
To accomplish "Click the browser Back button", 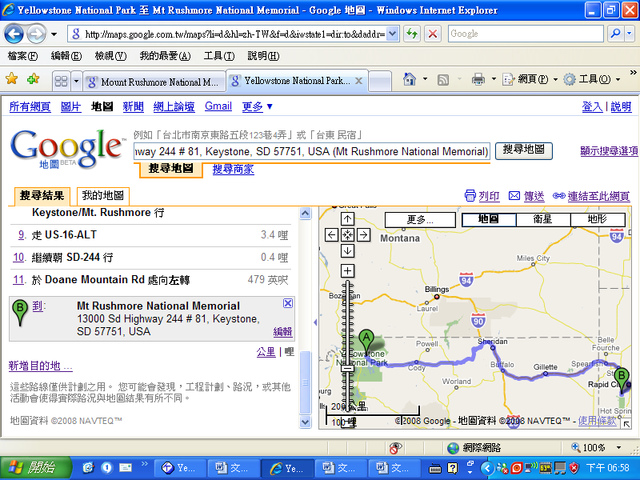I will click(x=14, y=34).
